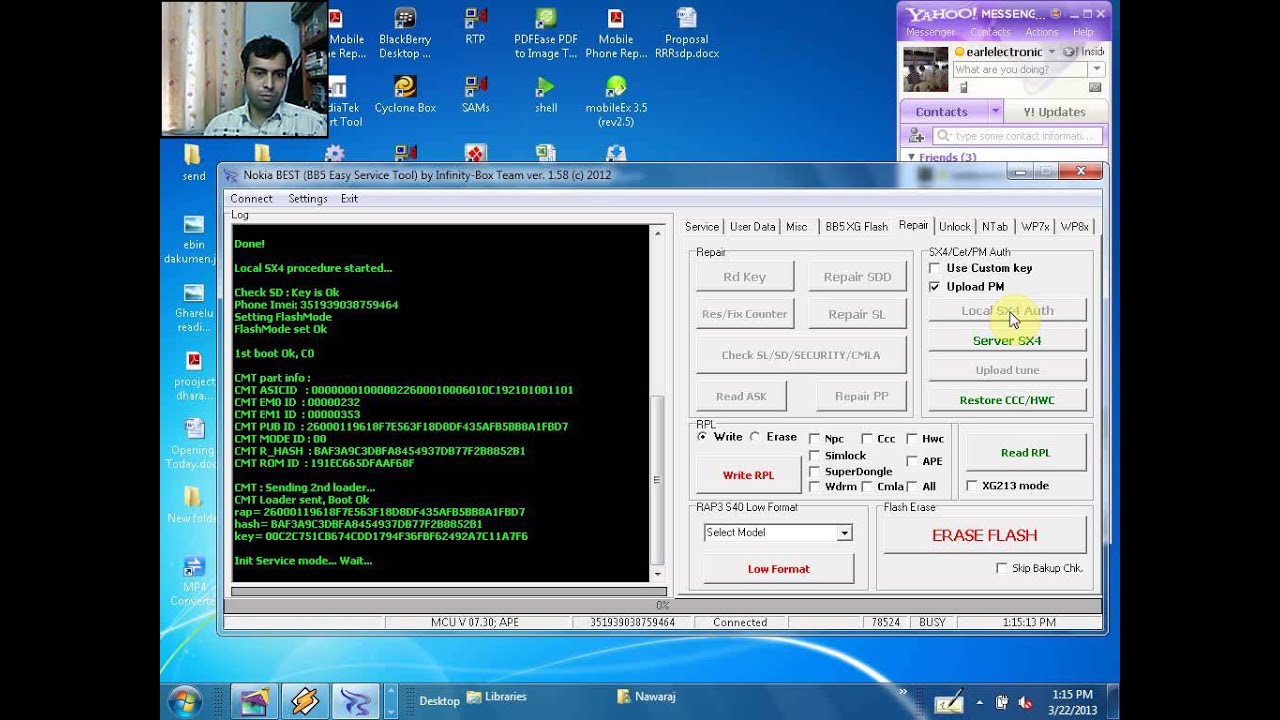Click the Windows Start orb

[x=186, y=701]
